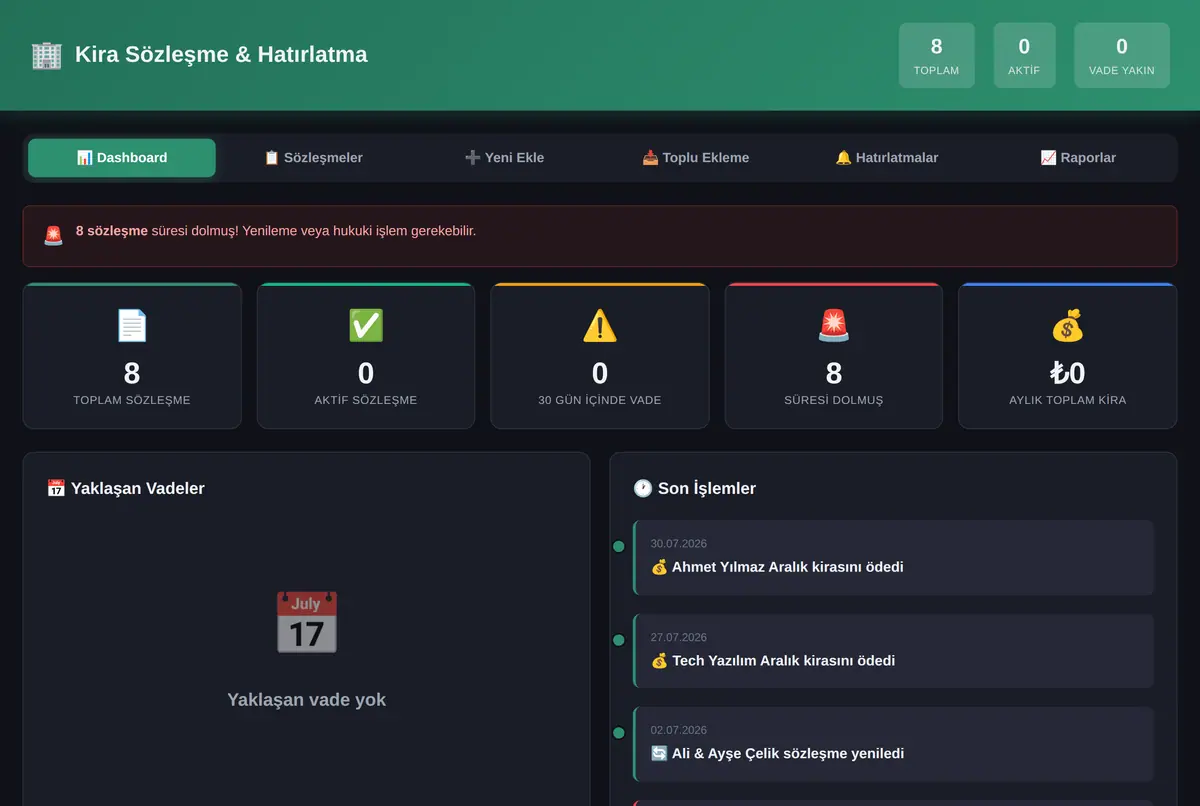This screenshot has width=1200, height=806.
Task: Click the timeline dot for 27.07.2026 entry
Action: (x=618, y=640)
